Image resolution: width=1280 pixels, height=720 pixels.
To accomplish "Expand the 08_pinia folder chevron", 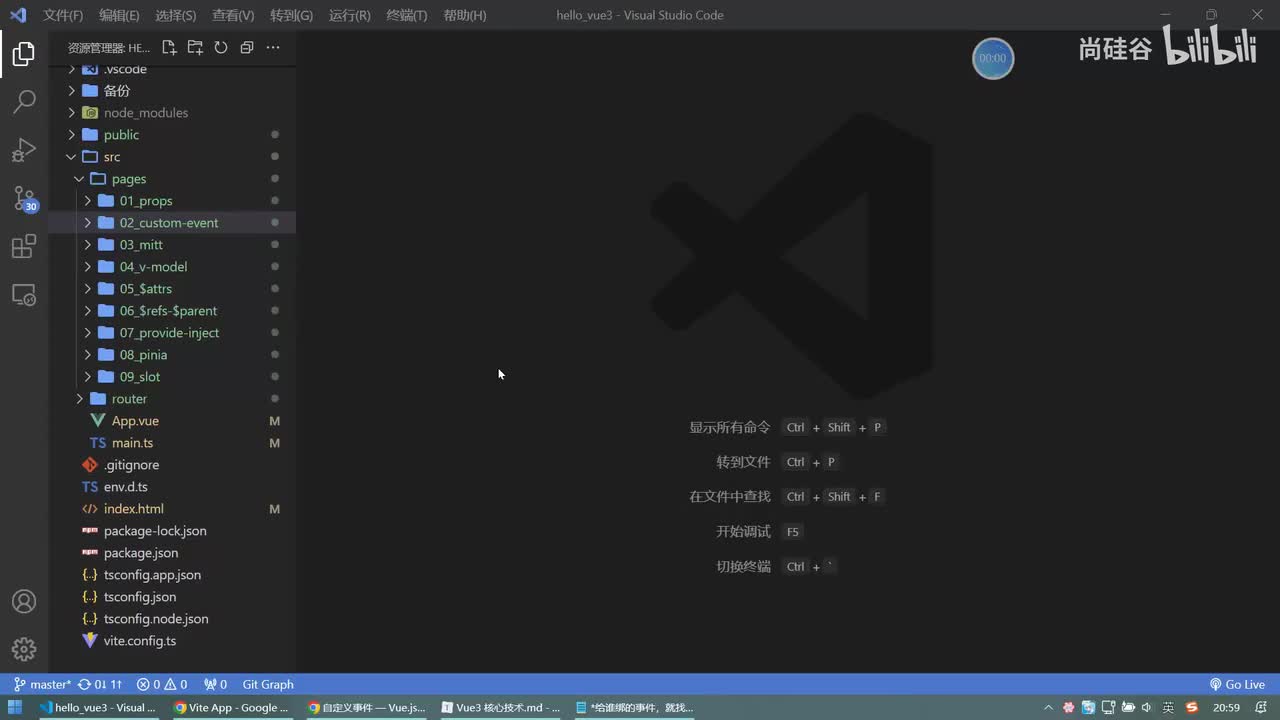I will tap(87, 355).
